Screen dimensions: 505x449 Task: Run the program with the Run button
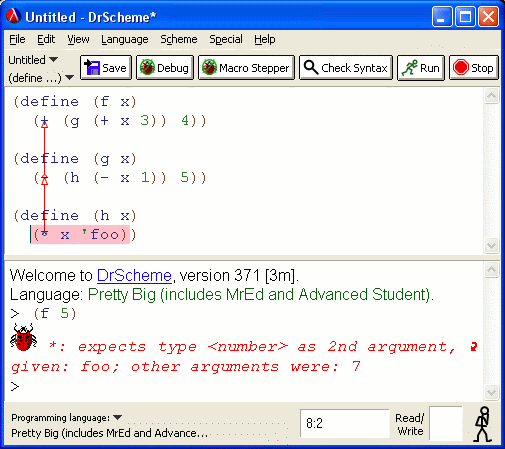pos(421,68)
